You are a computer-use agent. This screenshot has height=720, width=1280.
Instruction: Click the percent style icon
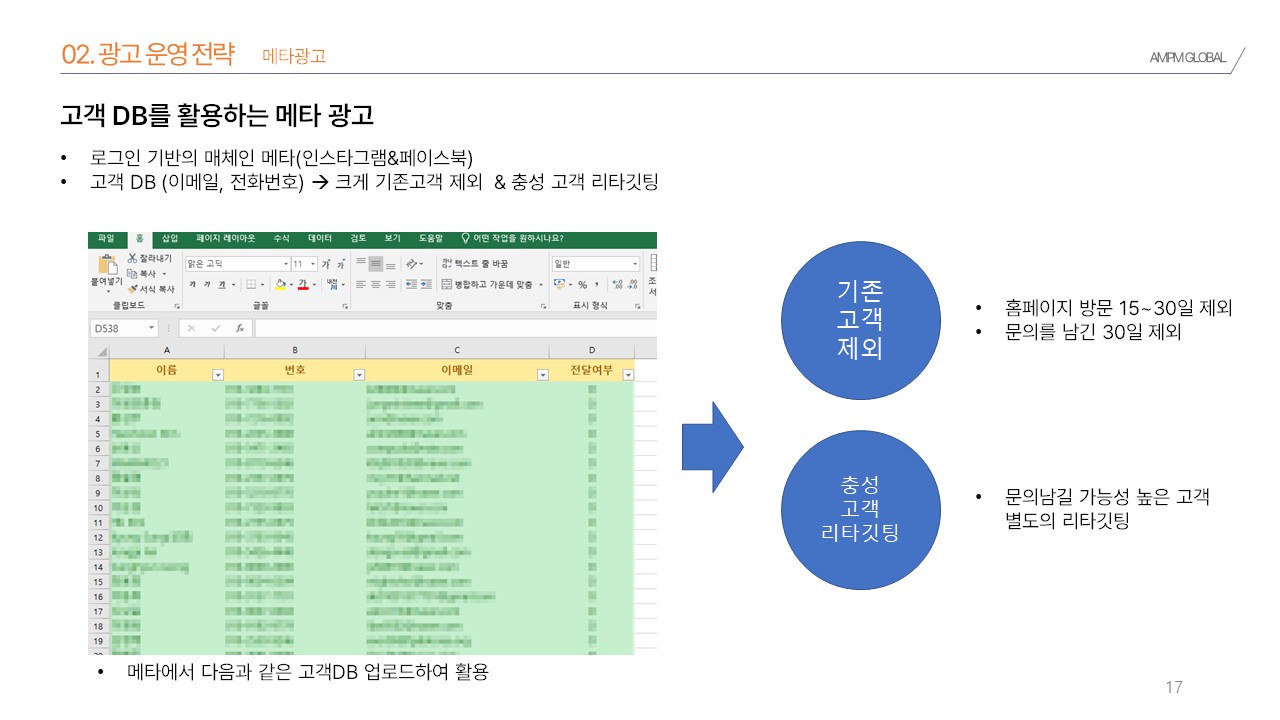coord(582,284)
